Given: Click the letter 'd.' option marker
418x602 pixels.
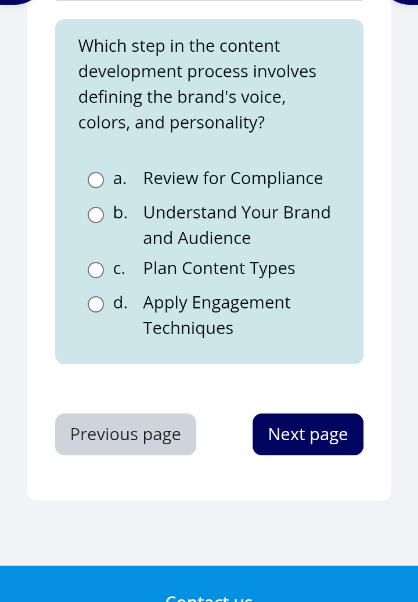Looking at the screenshot, I should pos(120,303).
